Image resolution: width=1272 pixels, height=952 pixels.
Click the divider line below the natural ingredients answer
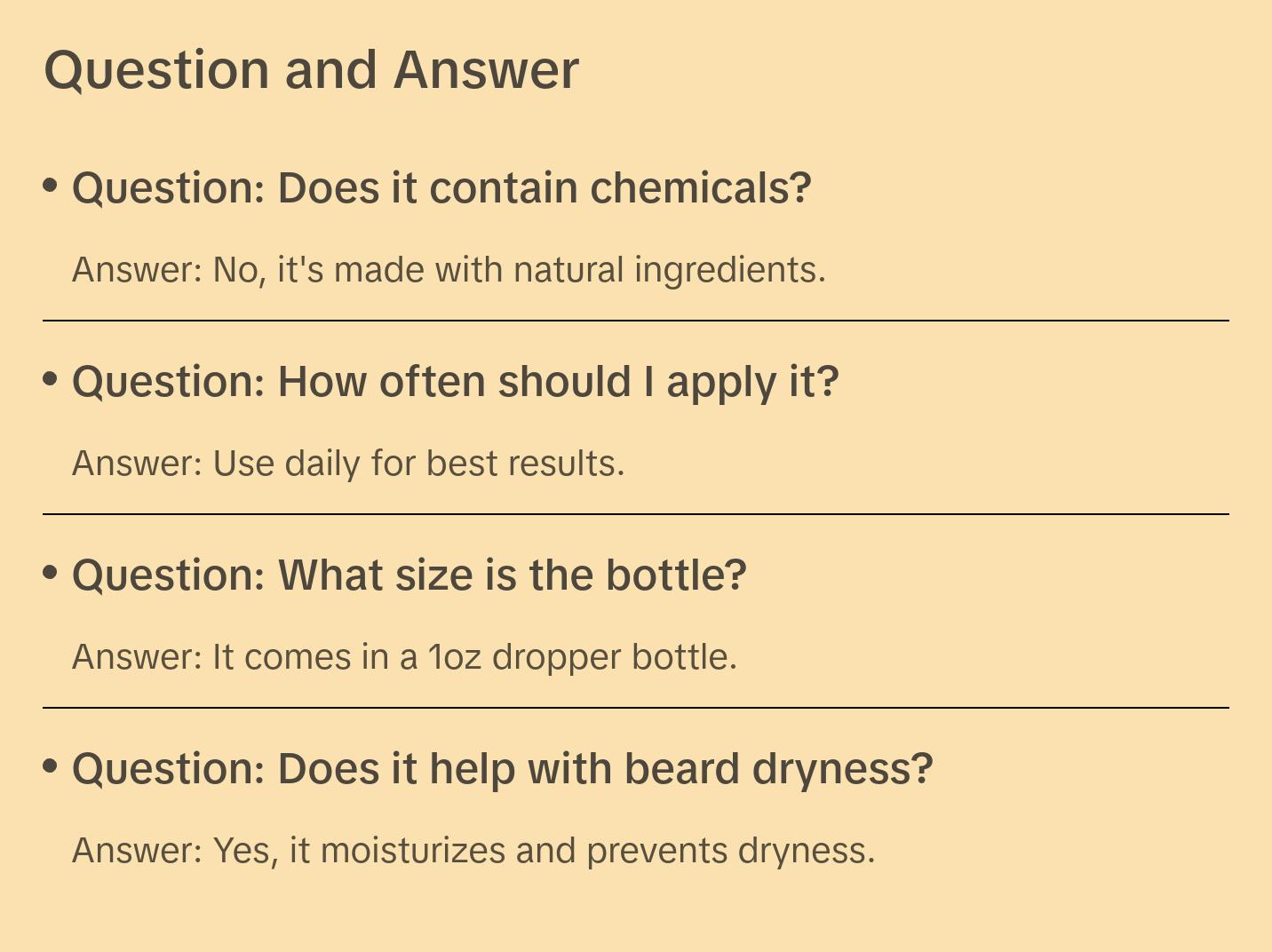[x=636, y=321]
